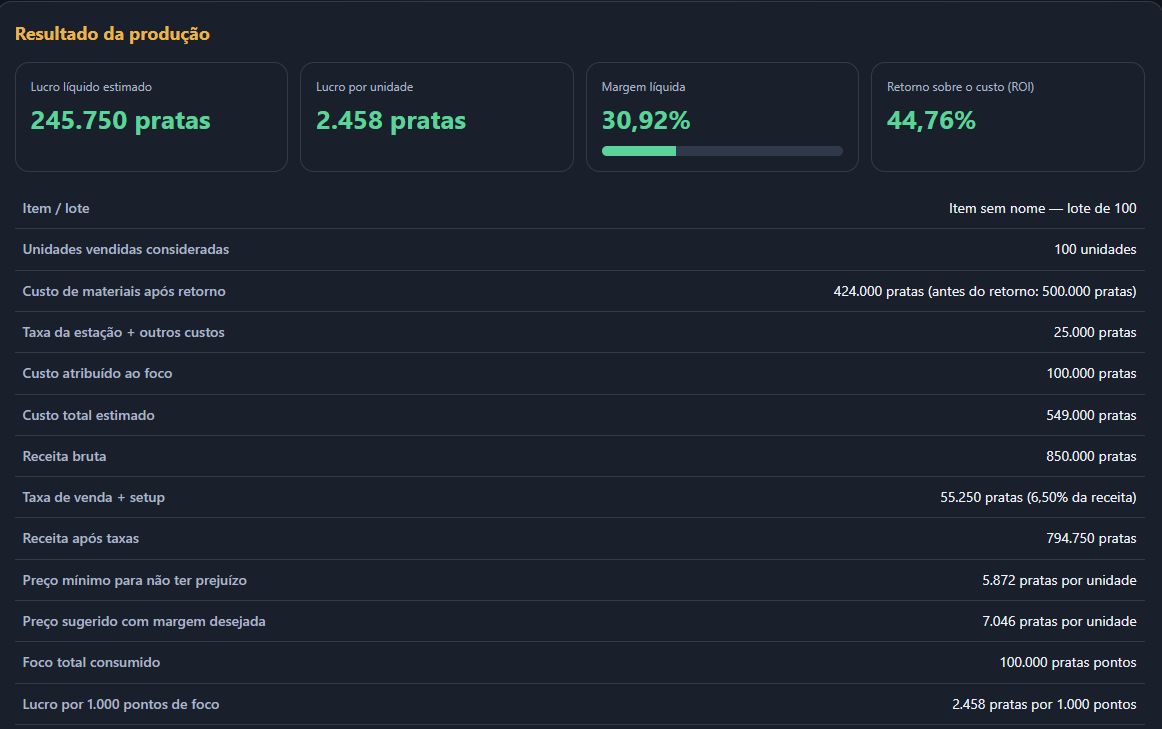Click "Lucro por 1.000 pontos de foco" label
This screenshot has width=1162, height=729.
point(121,704)
